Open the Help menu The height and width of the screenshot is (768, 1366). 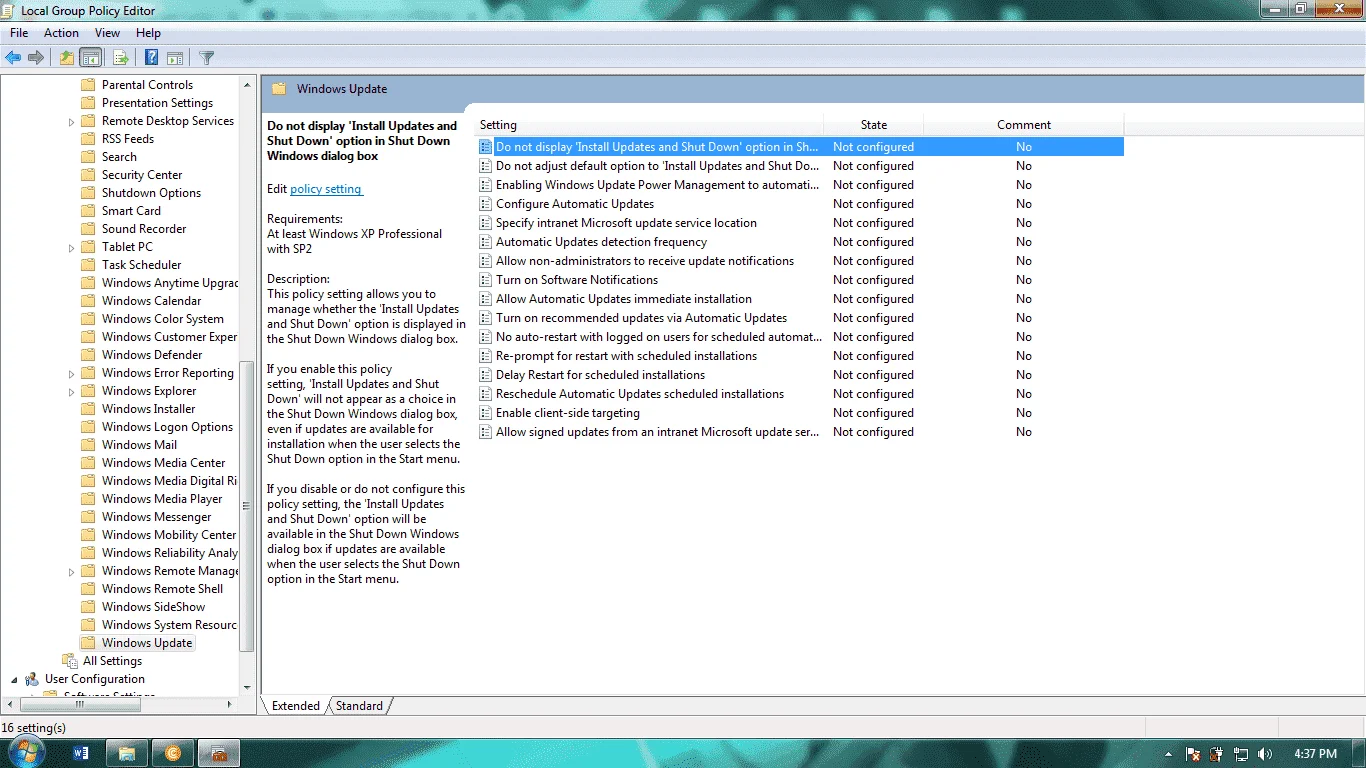(148, 33)
